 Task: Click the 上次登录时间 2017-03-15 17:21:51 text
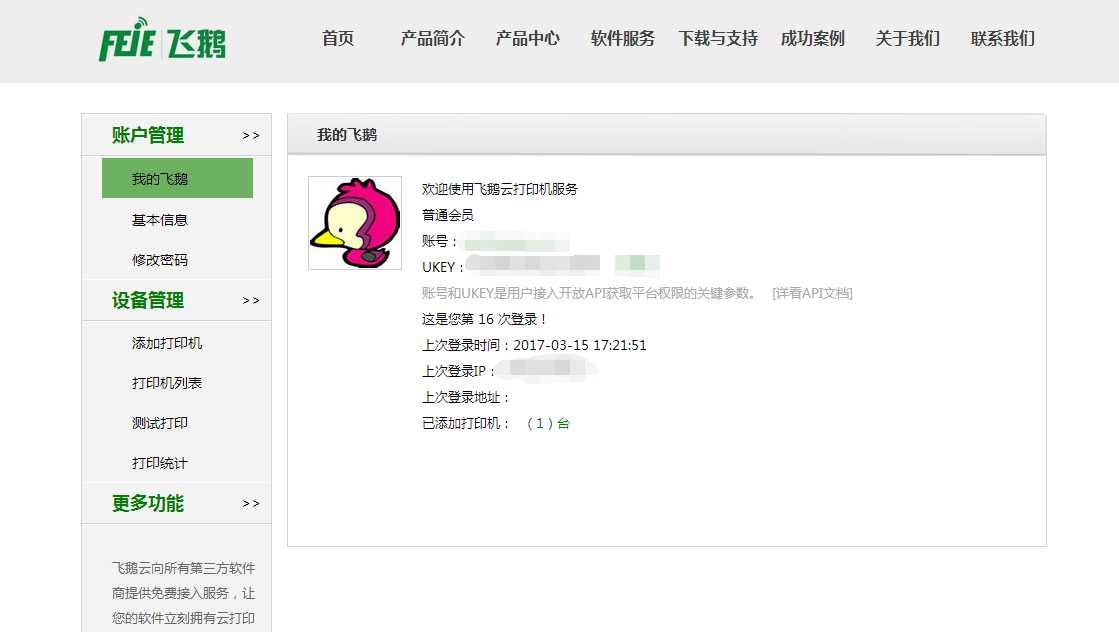pyautogui.click(x=534, y=345)
